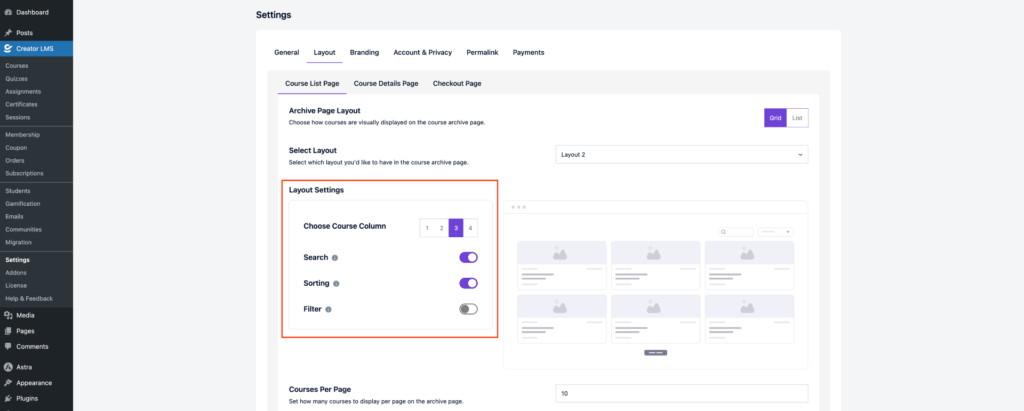Disable the Search toggle
The image size is (1024, 411).
(468, 257)
